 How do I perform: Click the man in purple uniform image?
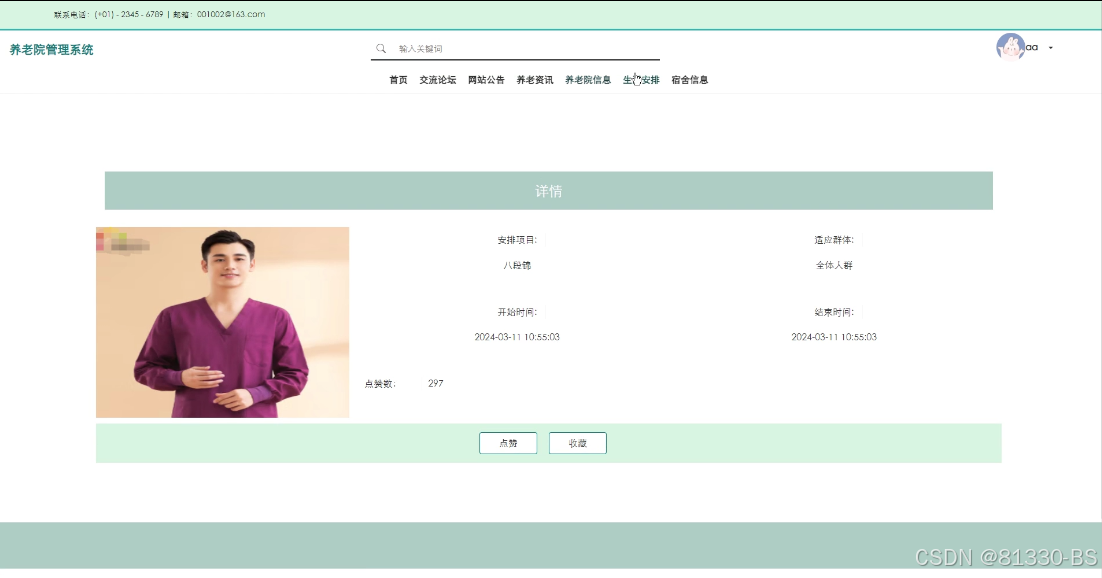[x=223, y=322]
